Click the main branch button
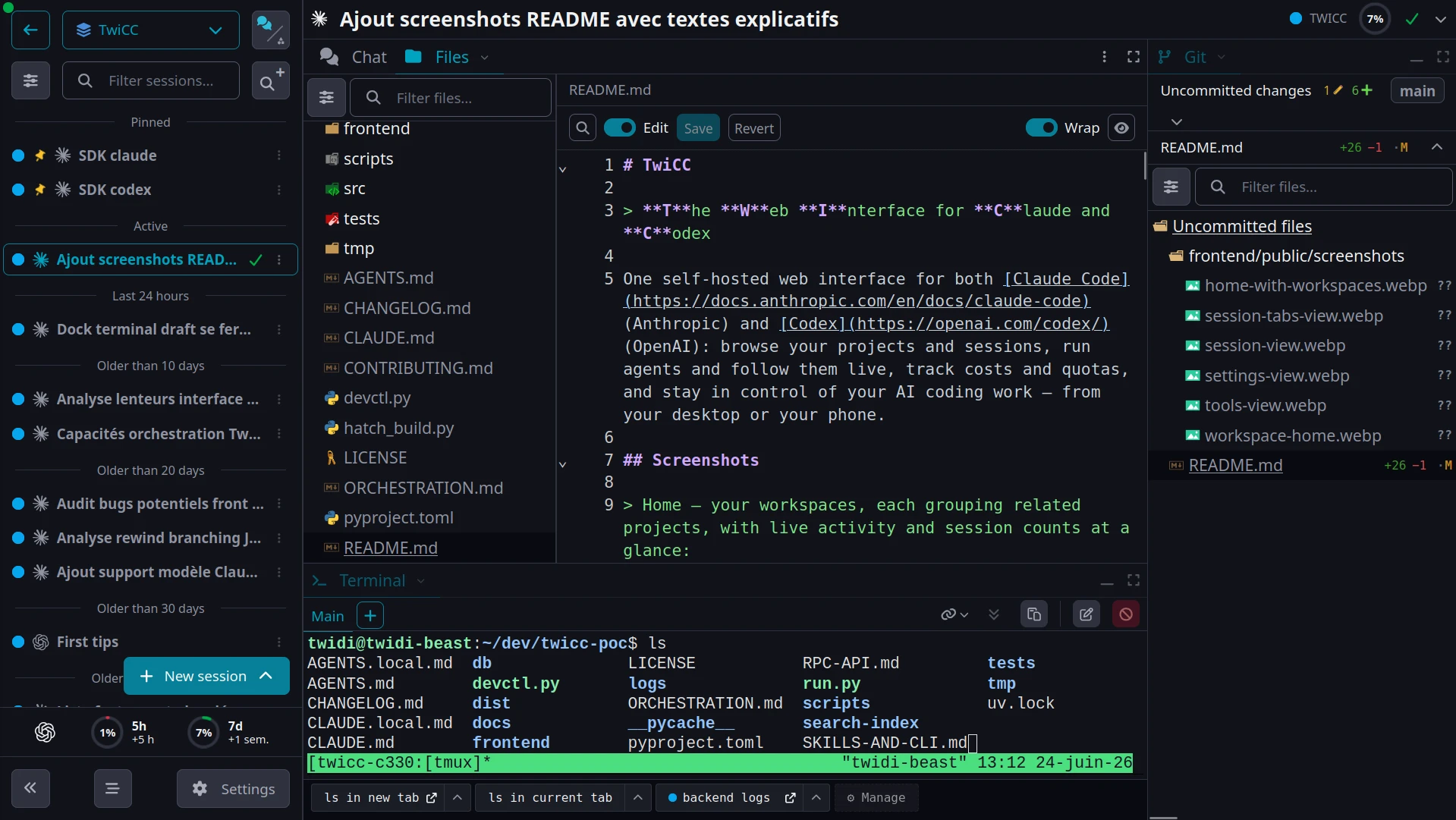This screenshot has width=1456, height=820. pos(1417,90)
